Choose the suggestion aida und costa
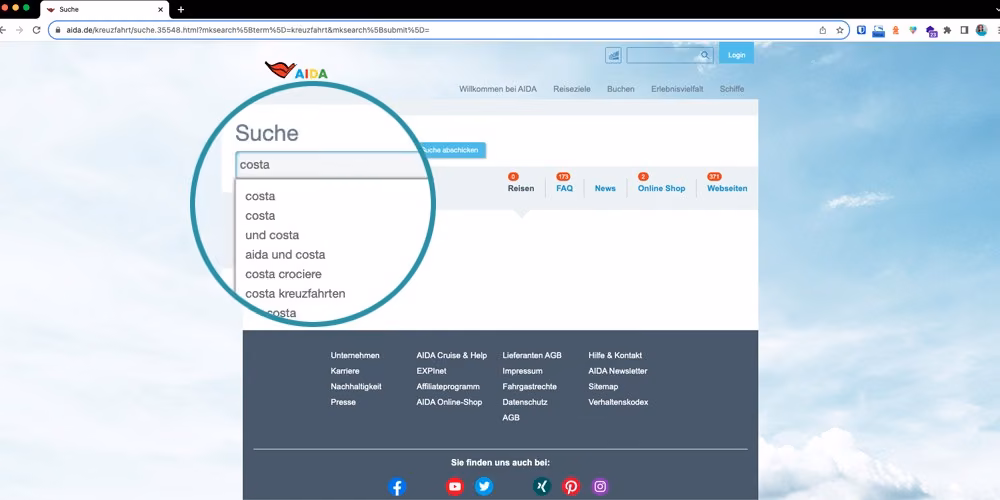 tap(285, 254)
